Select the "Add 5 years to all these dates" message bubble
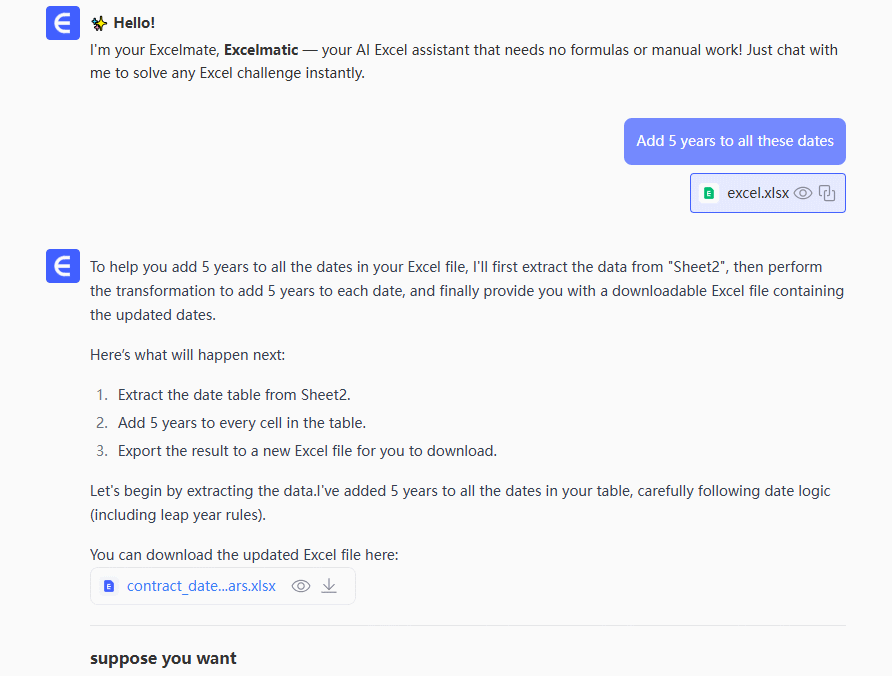The height and width of the screenshot is (676, 892). tap(735, 141)
